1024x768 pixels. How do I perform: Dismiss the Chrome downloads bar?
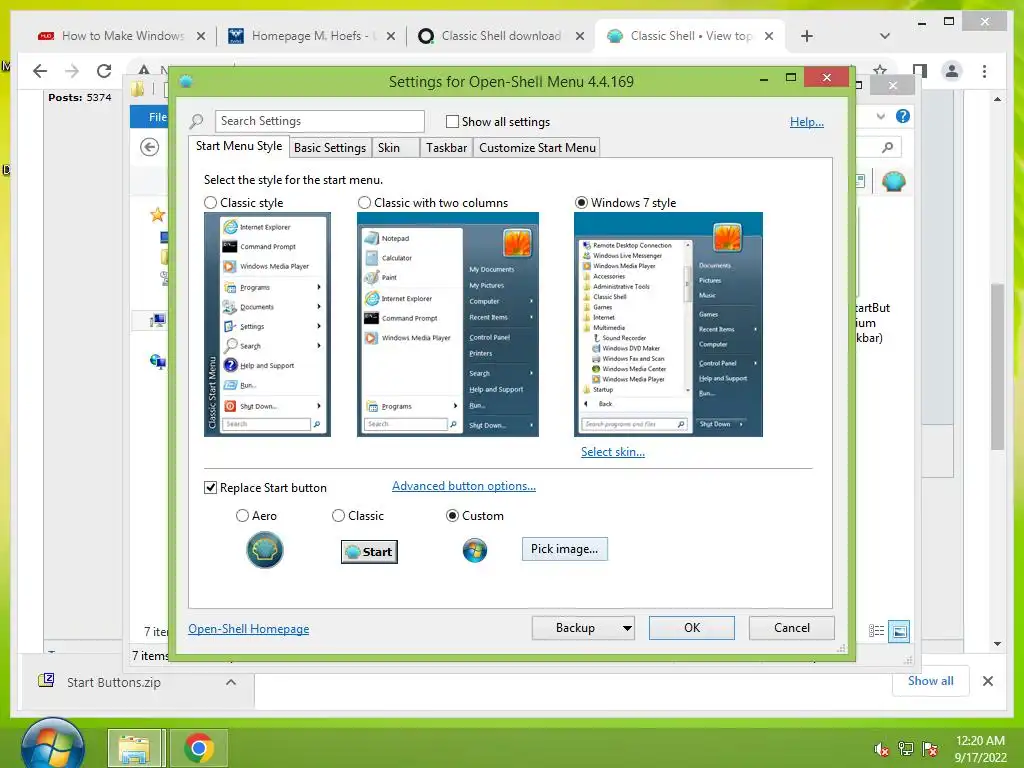(987, 681)
